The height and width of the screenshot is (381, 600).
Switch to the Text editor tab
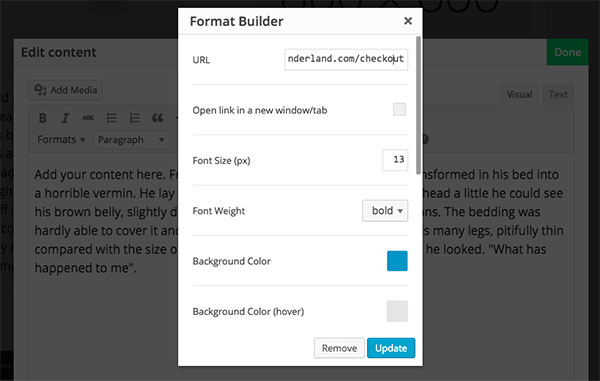tap(558, 94)
